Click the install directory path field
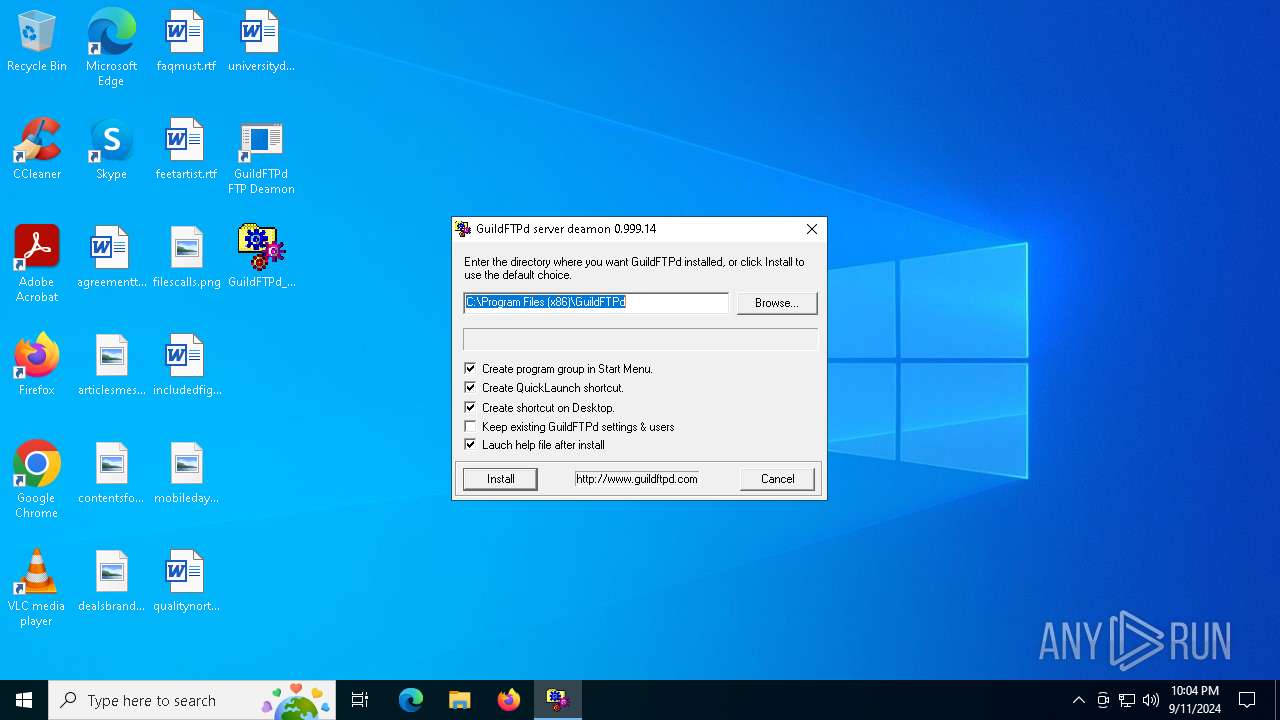1280x720 pixels. tap(596, 302)
